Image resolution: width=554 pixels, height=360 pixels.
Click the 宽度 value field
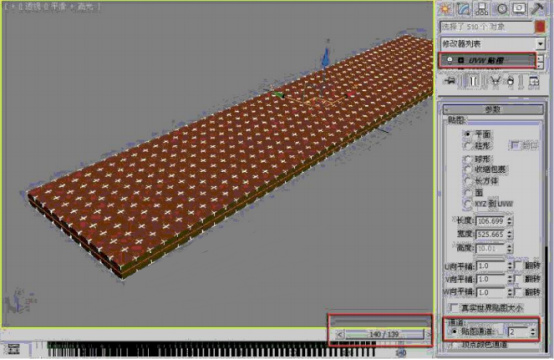[490, 234]
